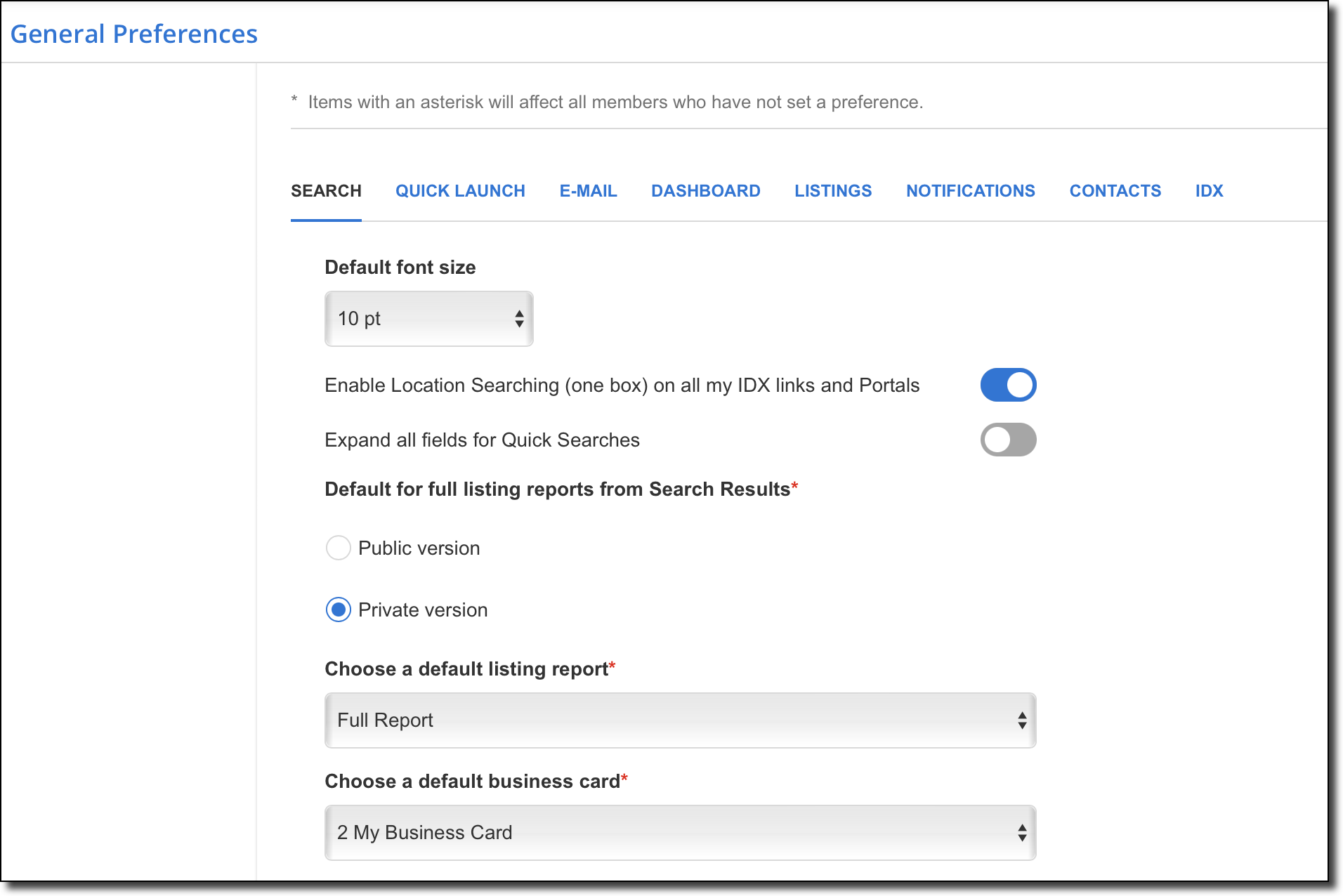Click the General Preferences page title
Screen dimensions: 1343x896
134,34
